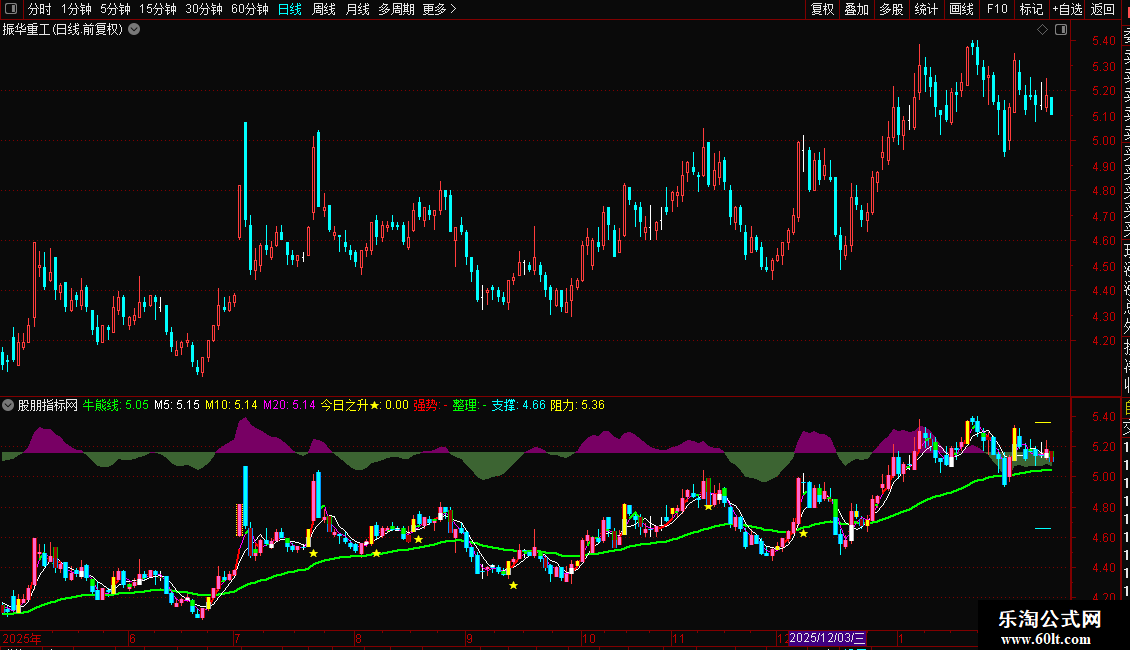Click the 标记 mark button
1130x650 pixels.
[x=1031, y=9]
